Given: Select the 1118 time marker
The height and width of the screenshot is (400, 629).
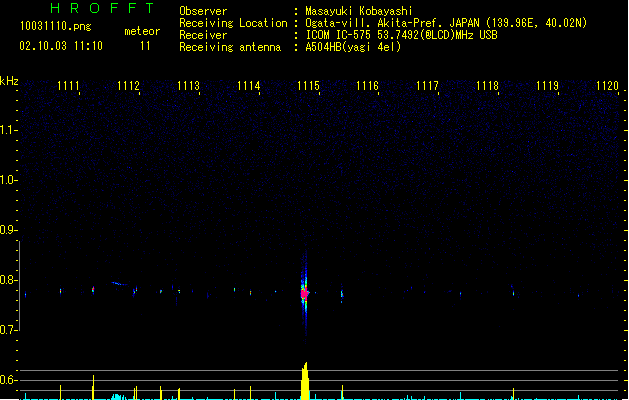Looking at the screenshot, I should [x=487, y=86].
